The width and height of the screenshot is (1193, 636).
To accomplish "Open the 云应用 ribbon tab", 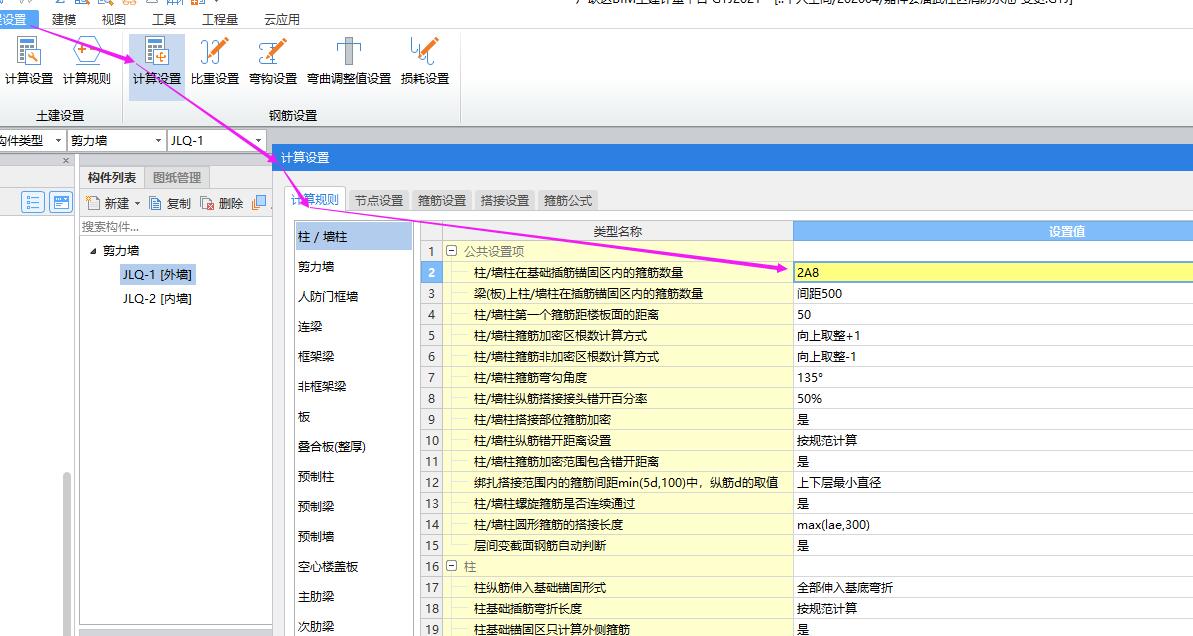I will pyautogui.click(x=282, y=19).
